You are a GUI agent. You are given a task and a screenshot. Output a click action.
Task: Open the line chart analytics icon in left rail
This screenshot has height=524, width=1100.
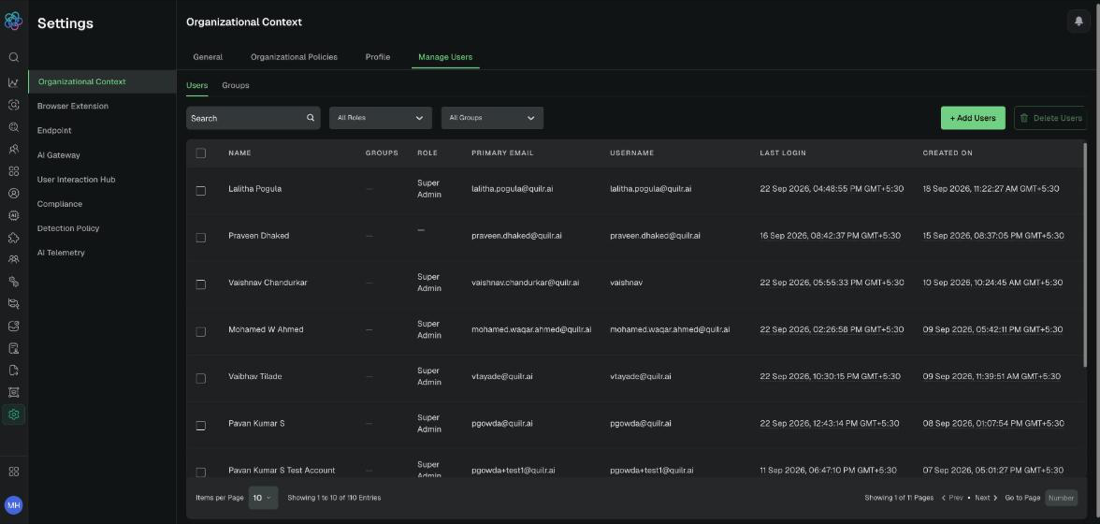13,83
